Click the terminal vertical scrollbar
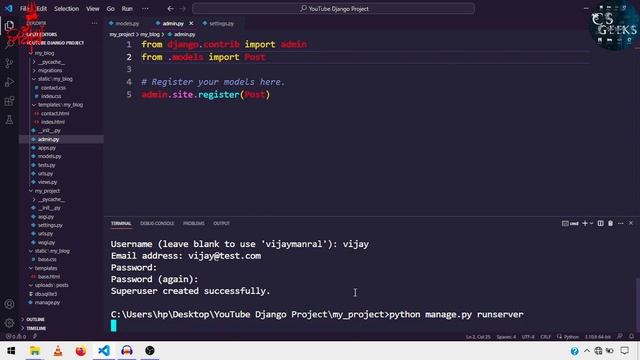Image resolution: width=640 pixels, height=360 pixels. click(x=638, y=304)
